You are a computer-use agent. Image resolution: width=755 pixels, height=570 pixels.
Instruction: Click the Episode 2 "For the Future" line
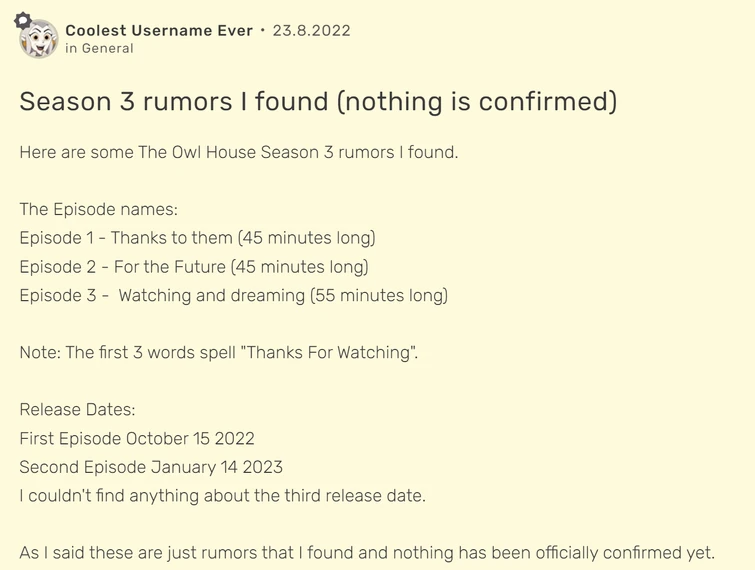tap(194, 267)
